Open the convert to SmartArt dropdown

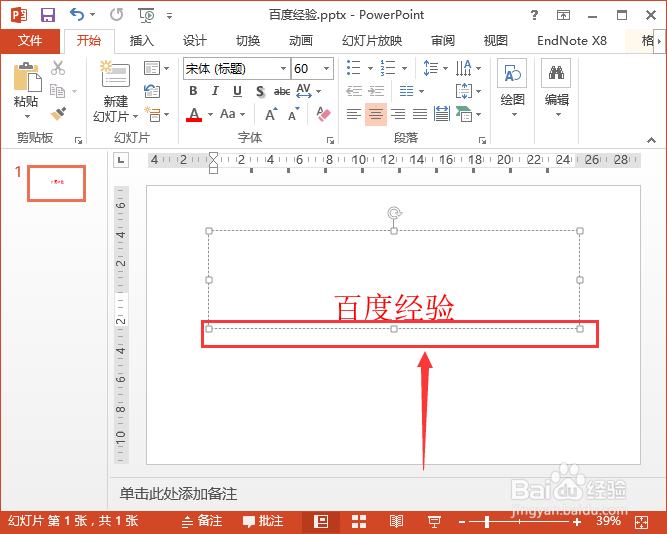(468, 114)
